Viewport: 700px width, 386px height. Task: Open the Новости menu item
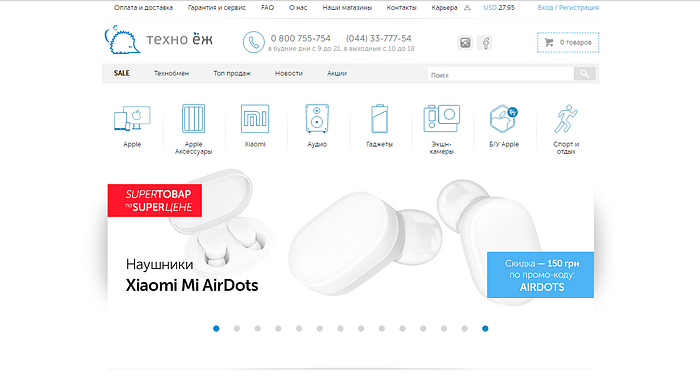[289, 73]
